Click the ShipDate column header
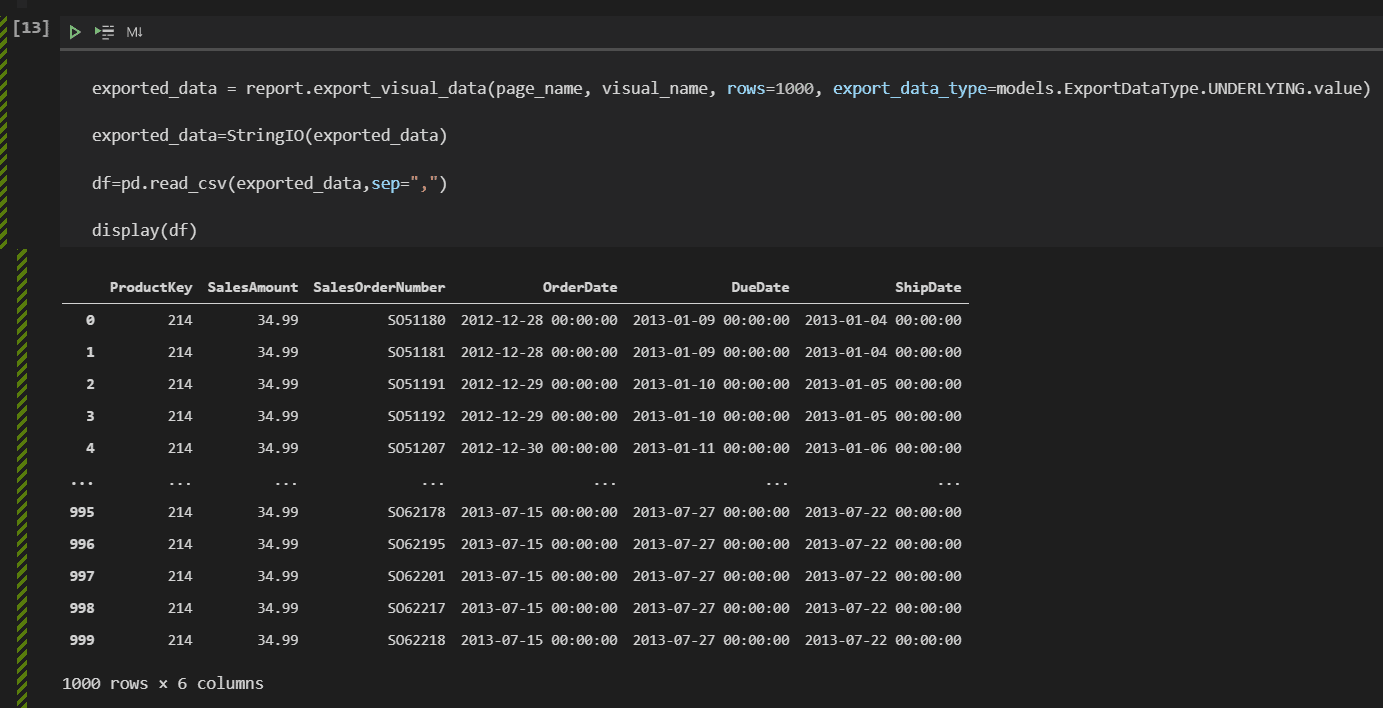 [928, 287]
